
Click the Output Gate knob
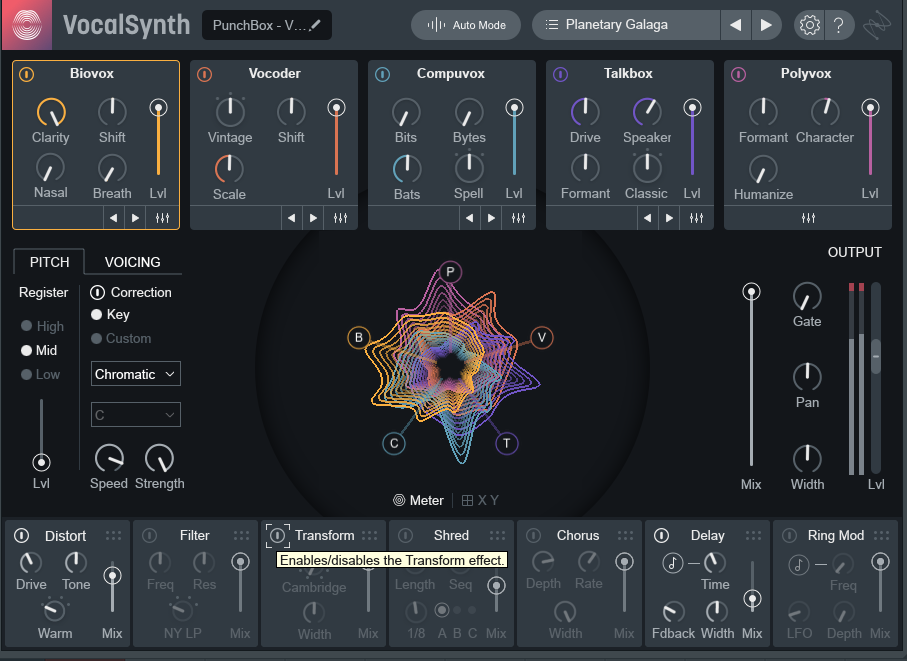point(807,297)
